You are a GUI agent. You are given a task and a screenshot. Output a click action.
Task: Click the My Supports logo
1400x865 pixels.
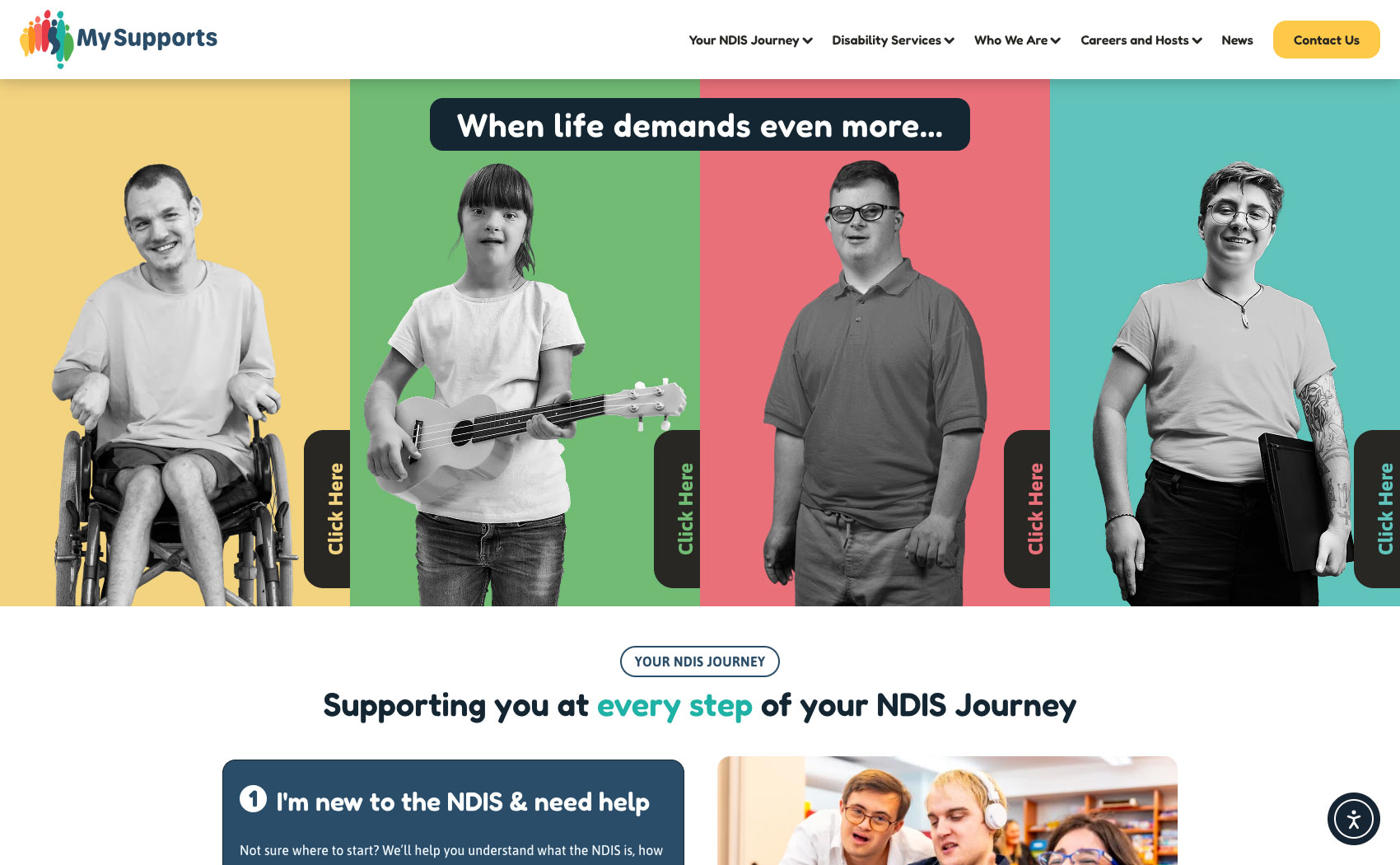(119, 39)
